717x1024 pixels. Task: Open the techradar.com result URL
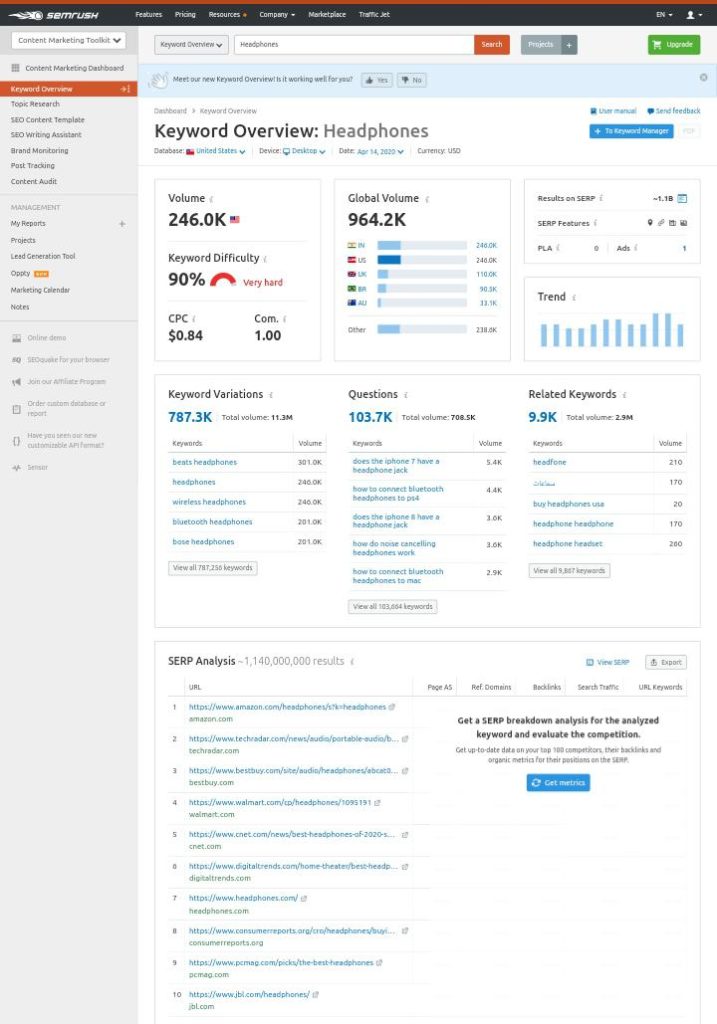pyautogui.click(x=293, y=739)
